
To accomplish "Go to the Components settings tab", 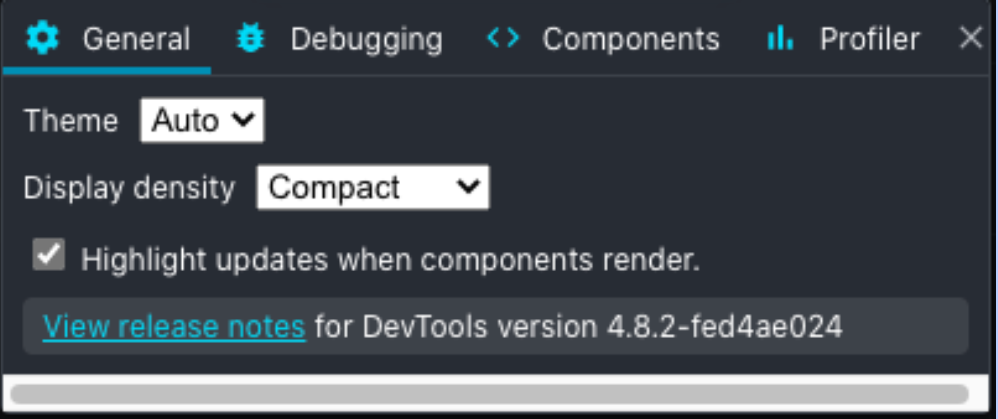I will (631, 39).
